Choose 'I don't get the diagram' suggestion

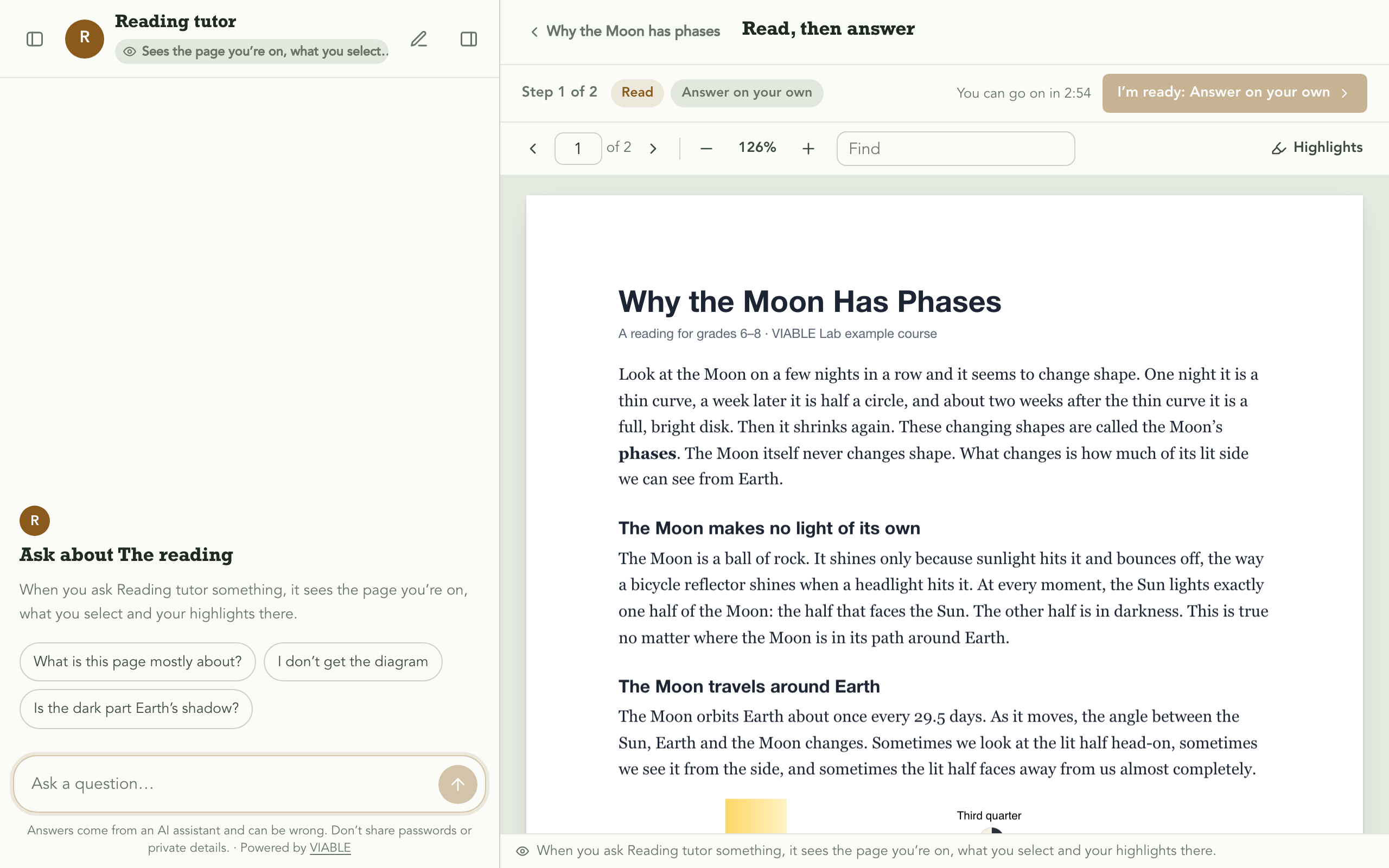[353, 661]
